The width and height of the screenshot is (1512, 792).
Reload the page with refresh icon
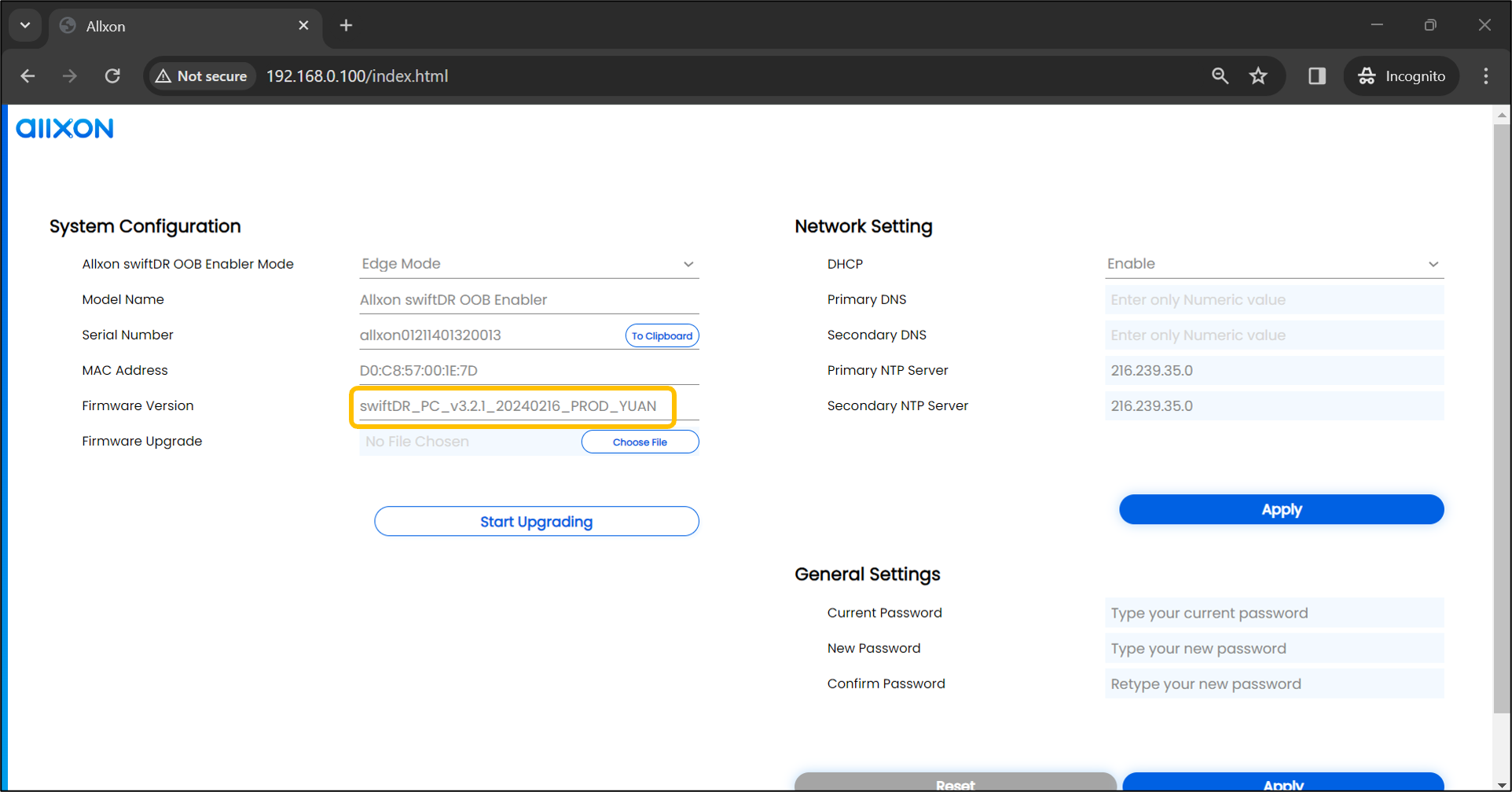pos(112,76)
